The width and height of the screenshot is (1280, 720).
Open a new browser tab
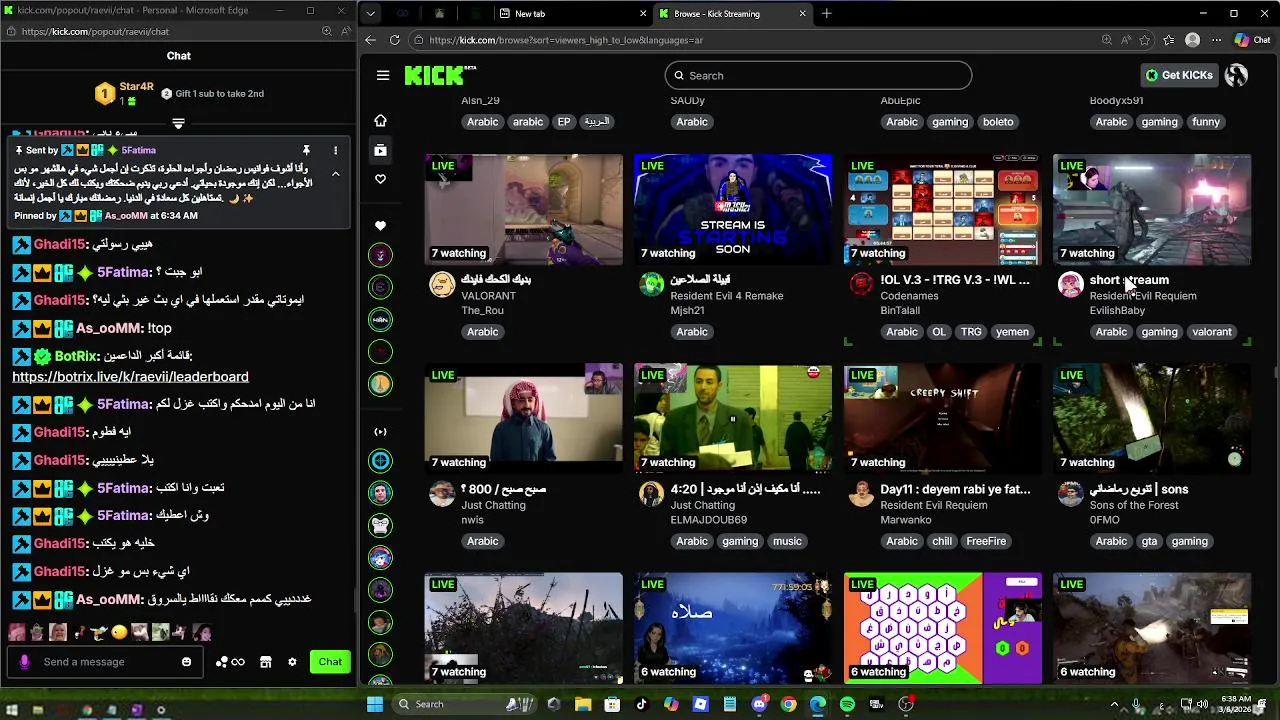pos(826,14)
